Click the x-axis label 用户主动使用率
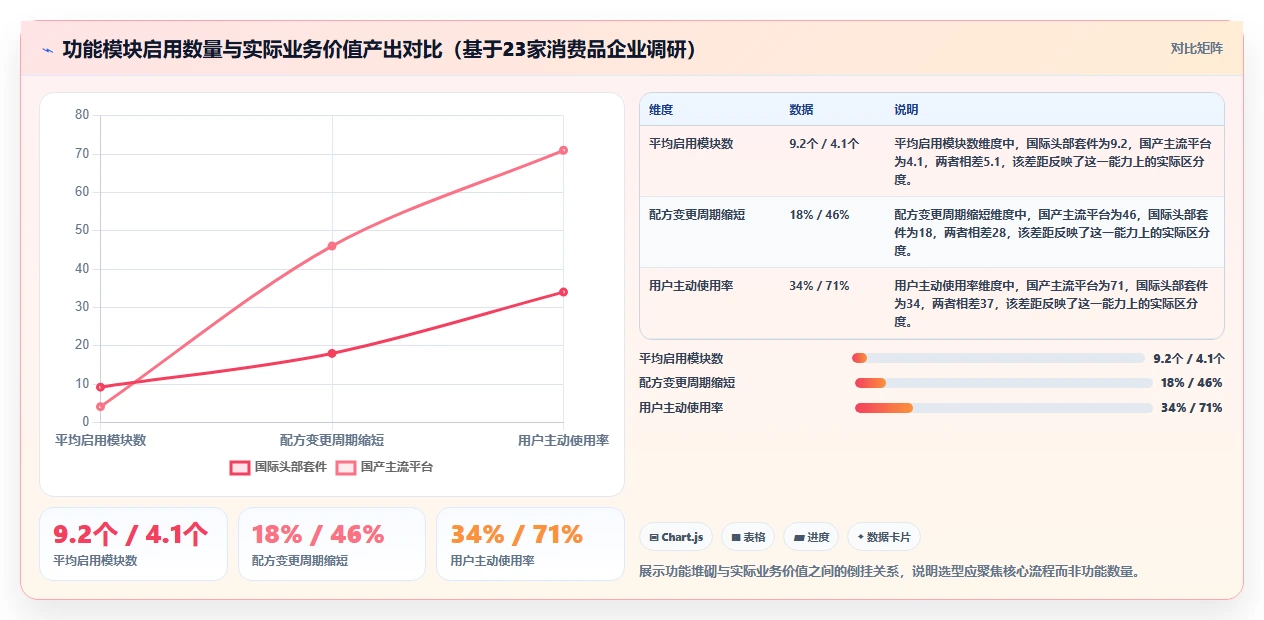The height and width of the screenshot is (620, 1264). pyautogui.click(x=563, y=440)
